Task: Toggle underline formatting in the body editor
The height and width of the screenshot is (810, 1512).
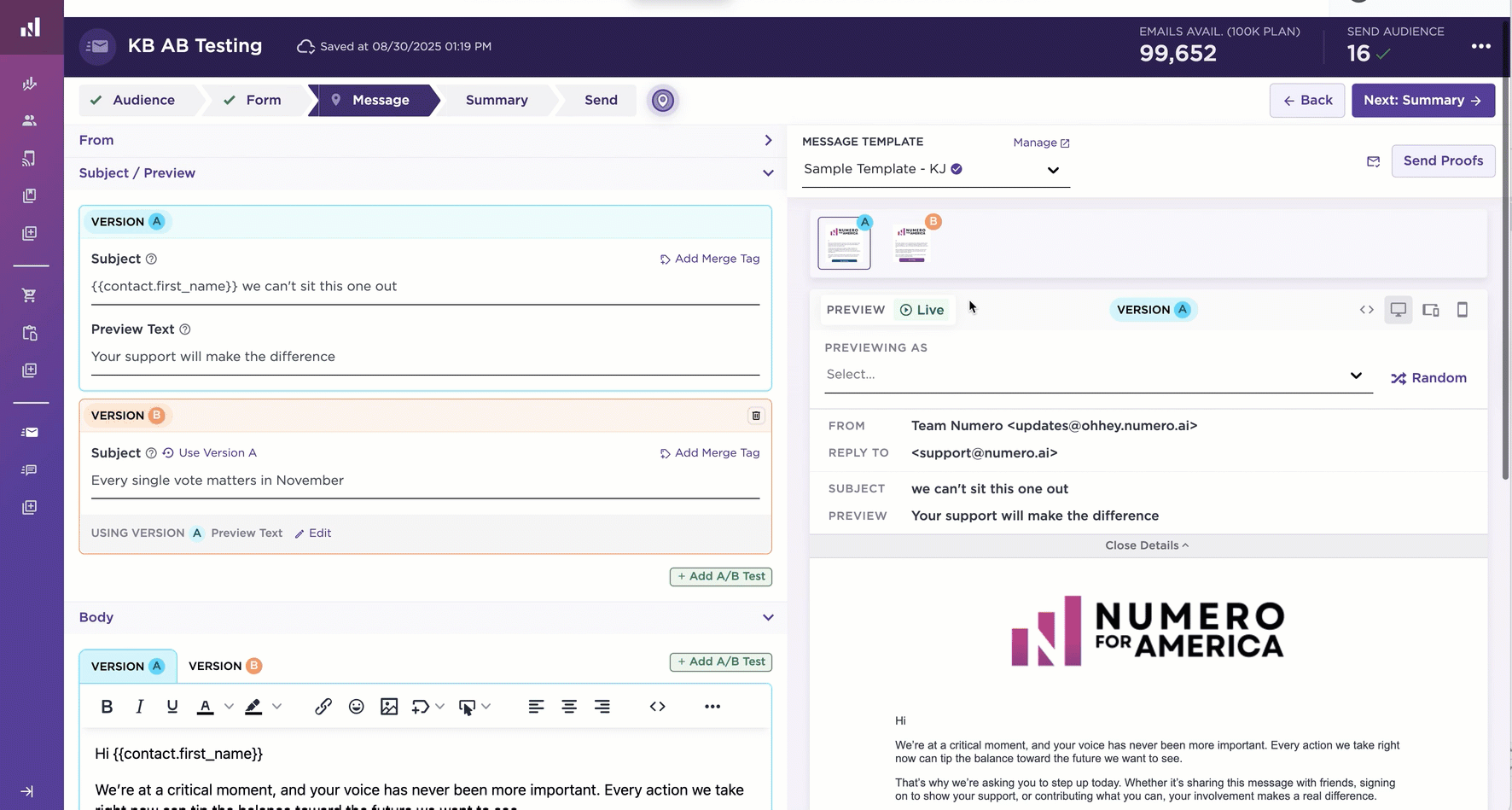Action: [x=172, y=707]
